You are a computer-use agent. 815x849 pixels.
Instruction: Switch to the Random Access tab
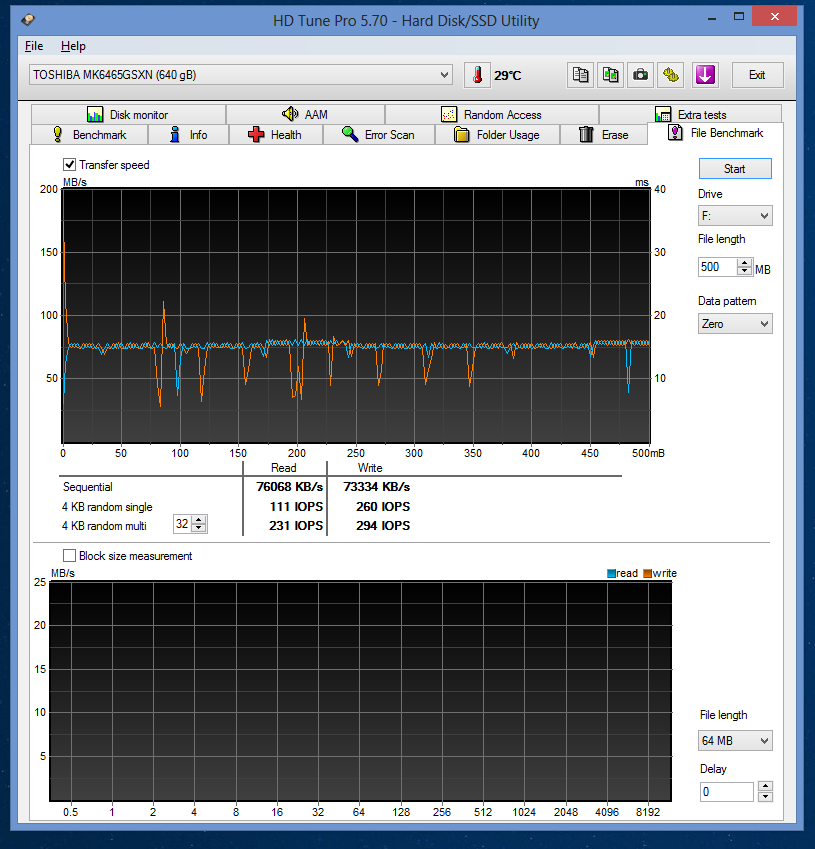(x=492, y=114)
